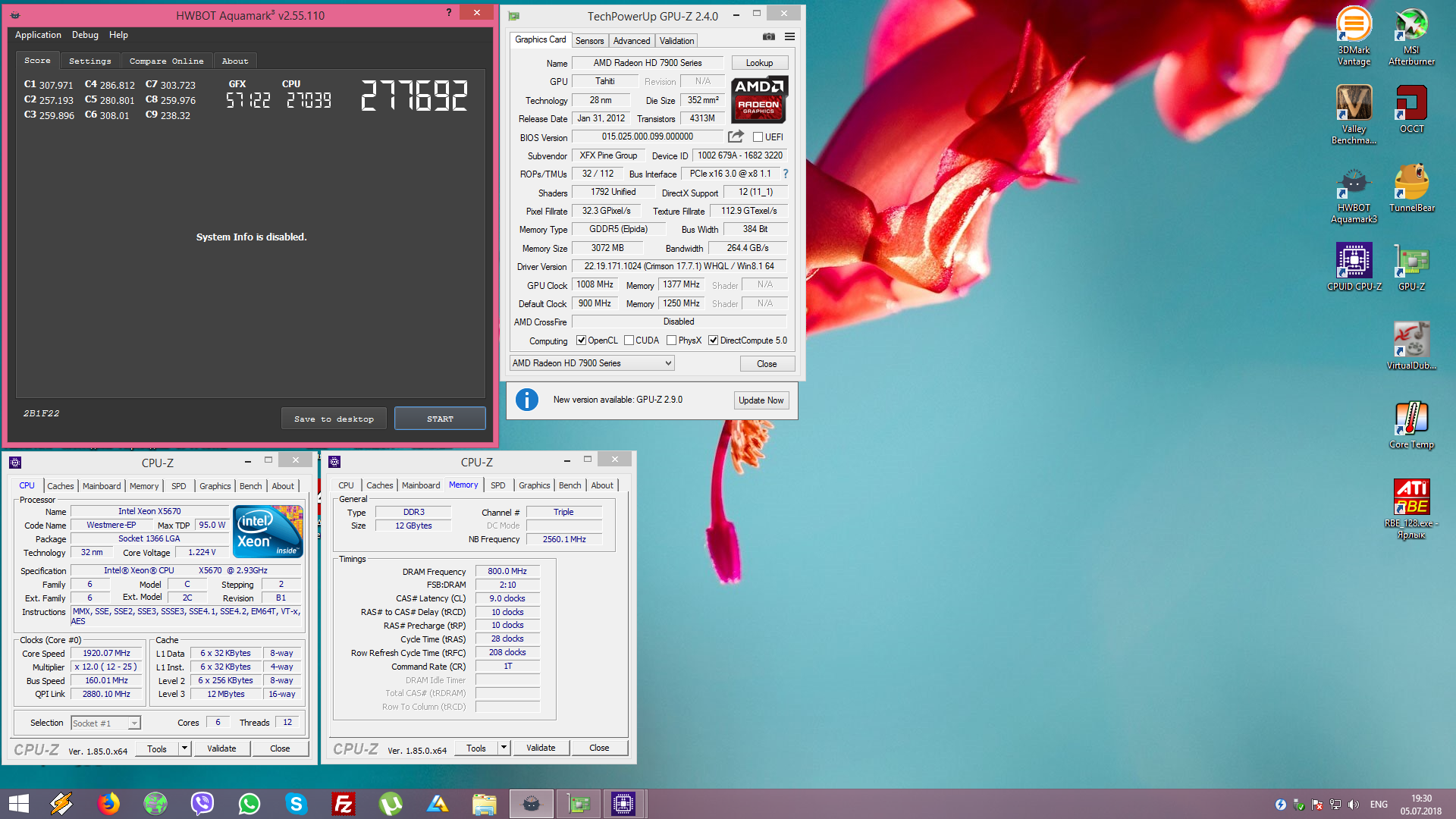
Task: Toggle DirectCompute 5.0 checkbox
Action: click(x=713, y=340)
